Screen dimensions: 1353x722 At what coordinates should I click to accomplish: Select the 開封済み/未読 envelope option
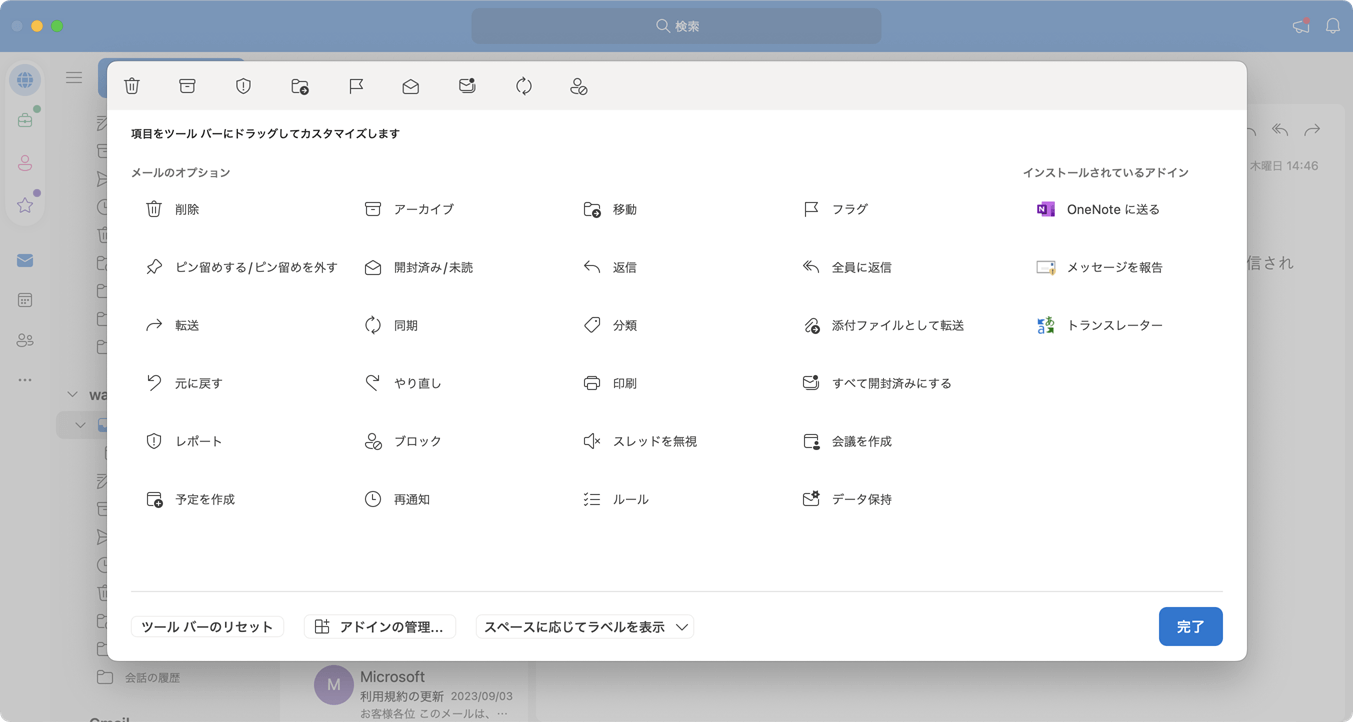click(418, 267)
